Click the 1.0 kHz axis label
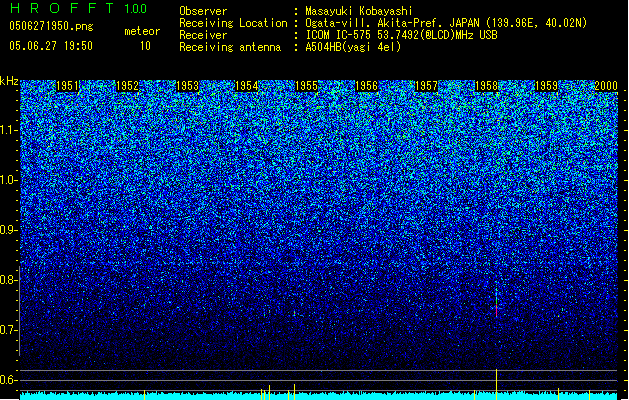Screen dimensions: 629x400 coord(9,180)
